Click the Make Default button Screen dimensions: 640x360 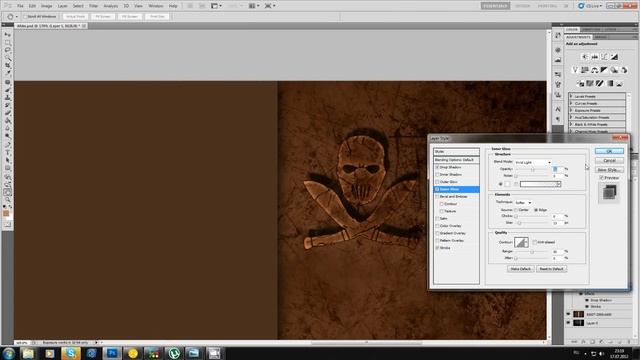520,269
